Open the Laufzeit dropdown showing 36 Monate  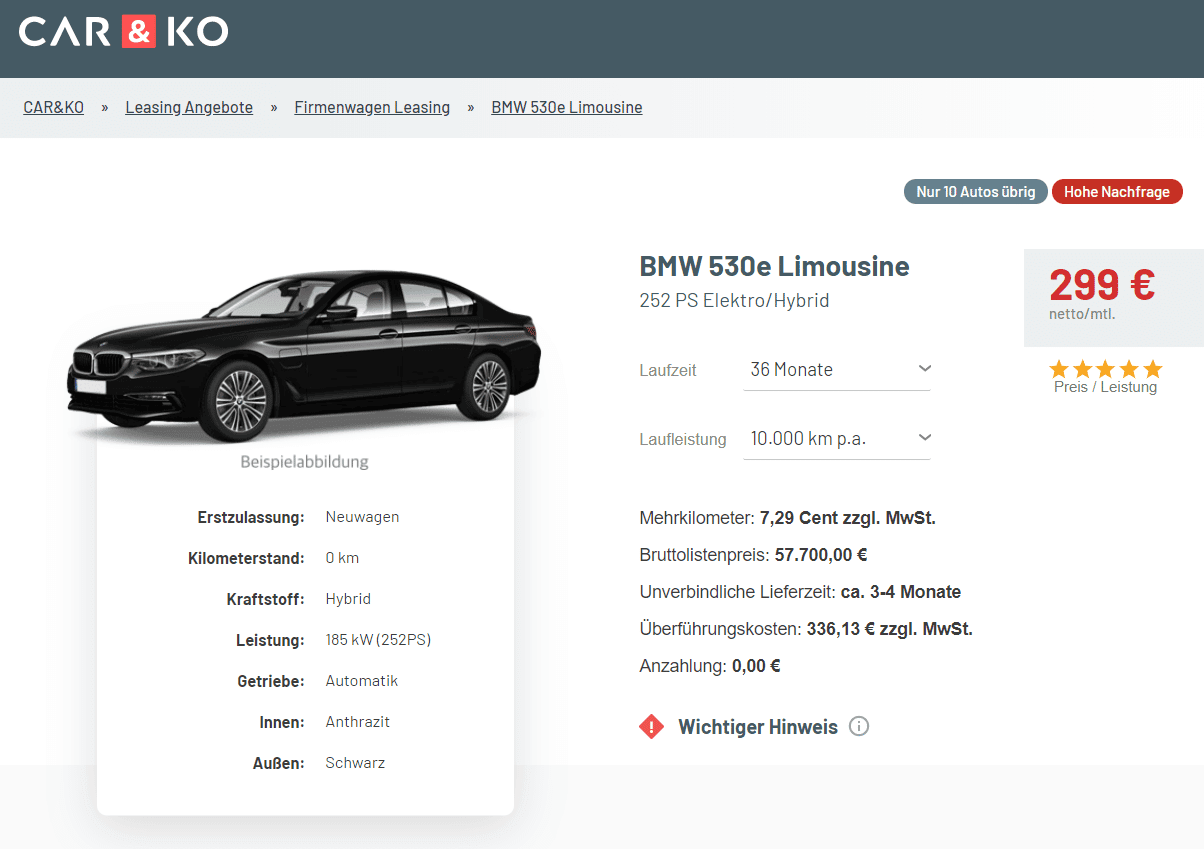[x=837, y=370]
